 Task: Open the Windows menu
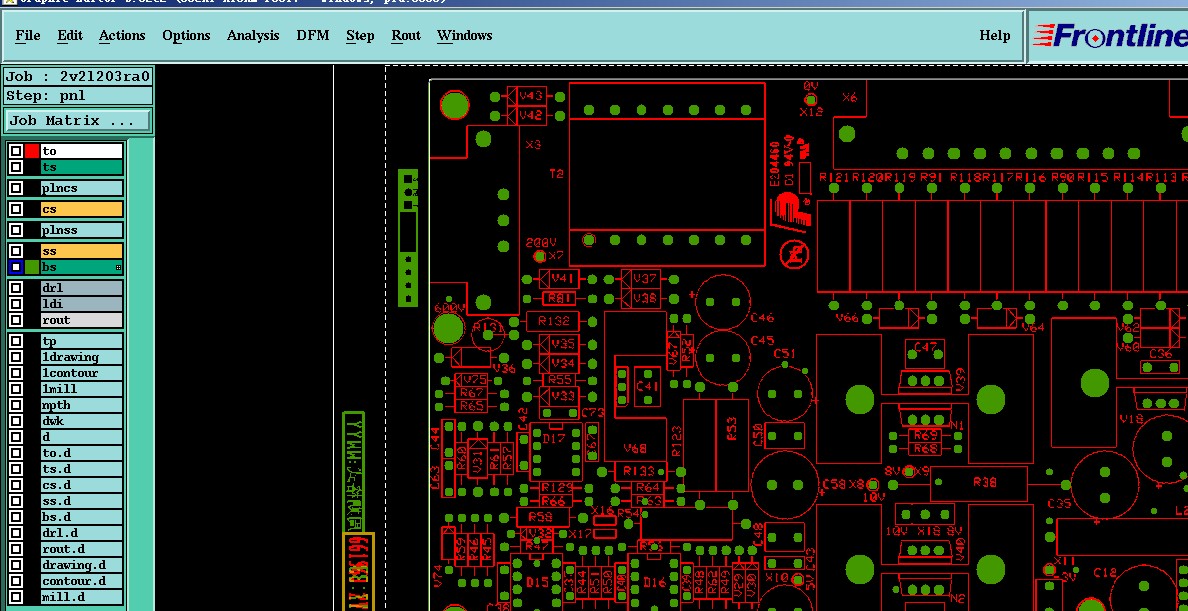click(464, 36)
